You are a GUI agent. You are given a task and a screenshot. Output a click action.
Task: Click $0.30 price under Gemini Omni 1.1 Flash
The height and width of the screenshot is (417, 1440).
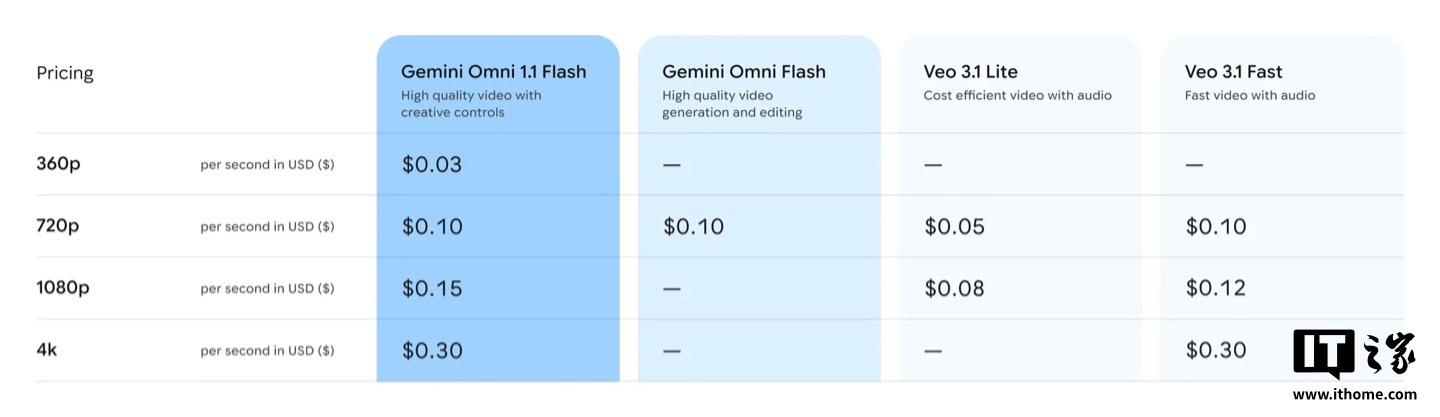pos(432,351)
